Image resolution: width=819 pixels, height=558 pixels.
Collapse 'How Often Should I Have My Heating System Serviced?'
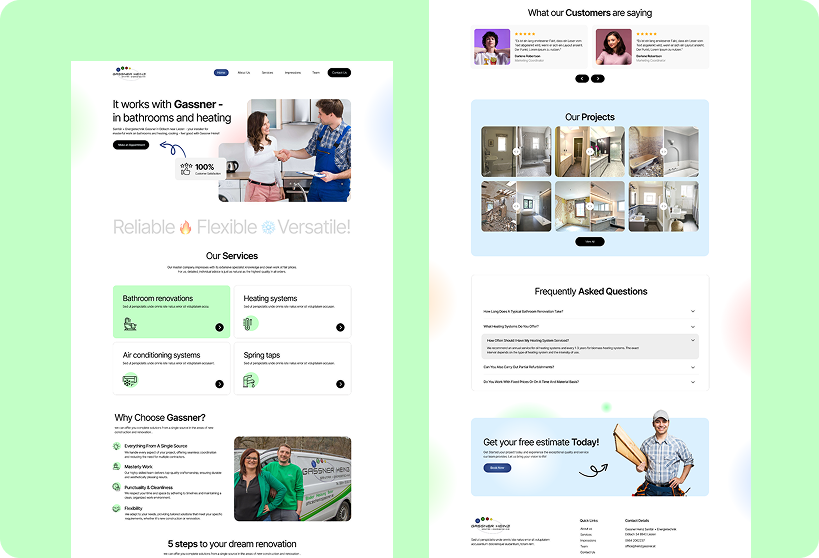(692, 341)
